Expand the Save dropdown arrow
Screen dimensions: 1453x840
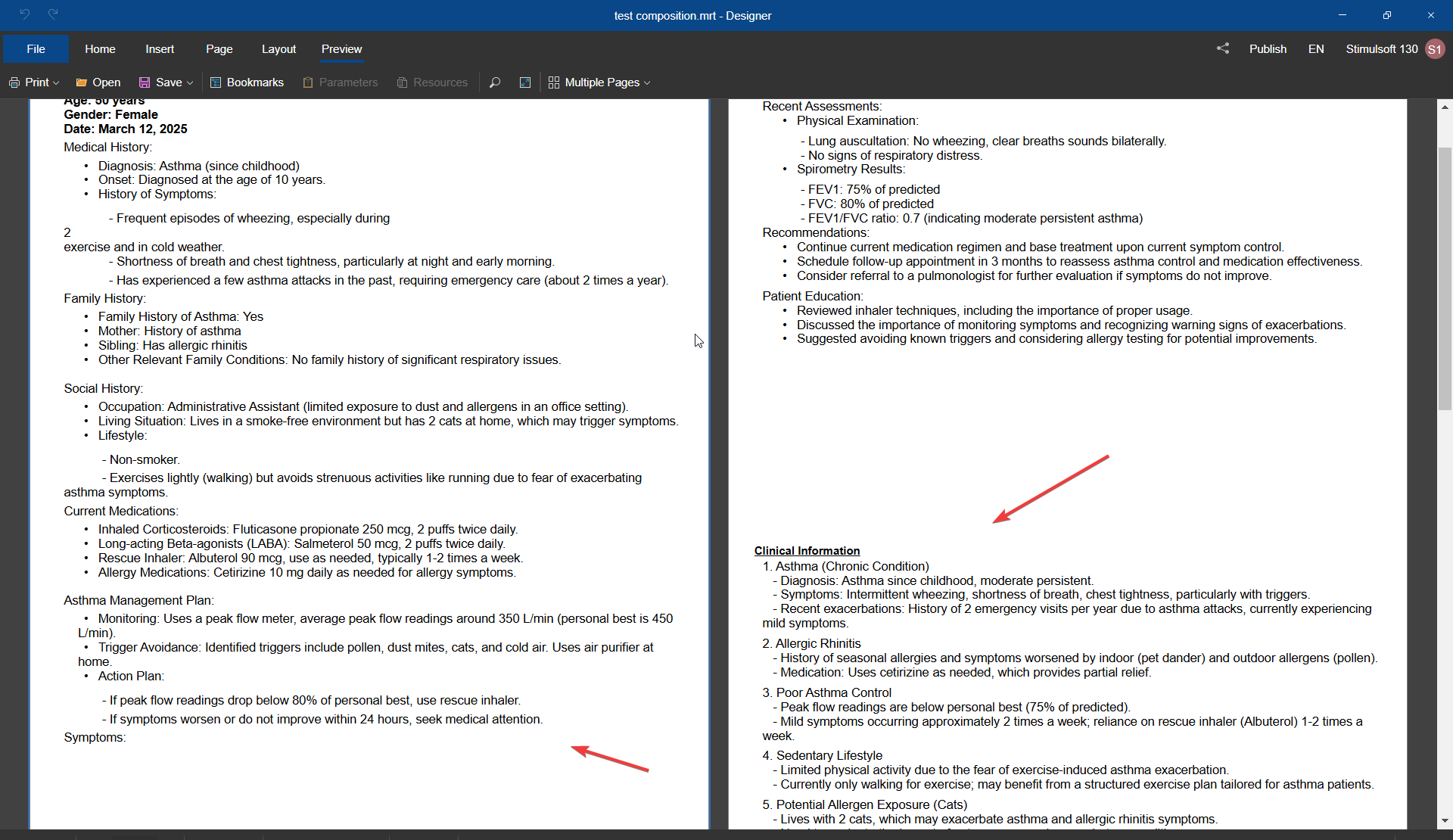190,82
